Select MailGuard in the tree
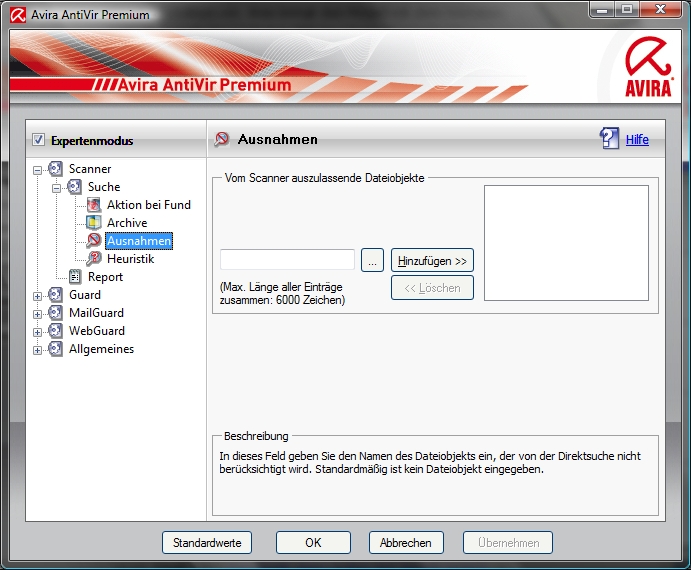691x570 pixels. (96, 313)
